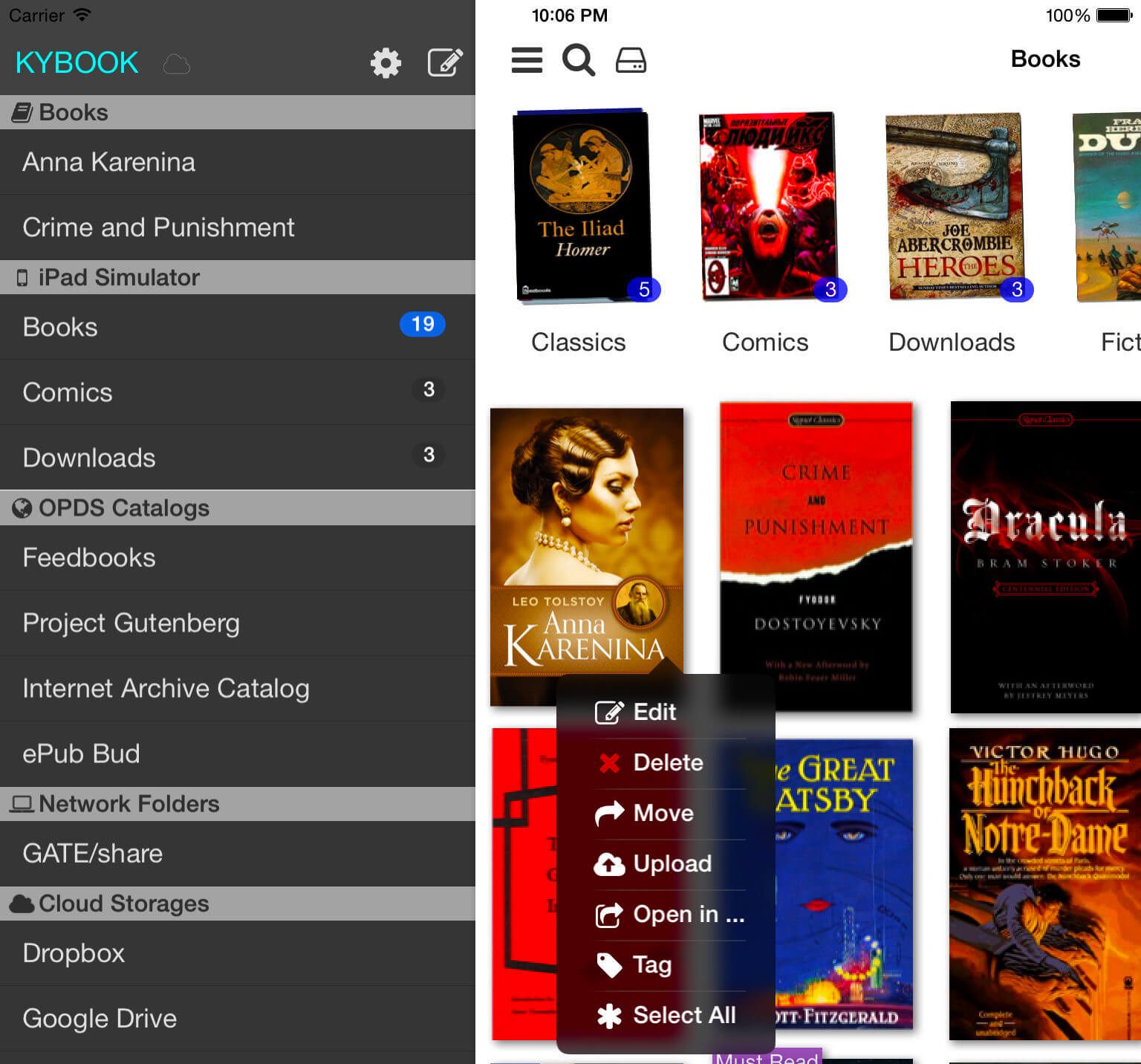Click the red X Delete icon
Image resolution: width=1141 pixels, height=1064 pixels.
coord(609,762)
